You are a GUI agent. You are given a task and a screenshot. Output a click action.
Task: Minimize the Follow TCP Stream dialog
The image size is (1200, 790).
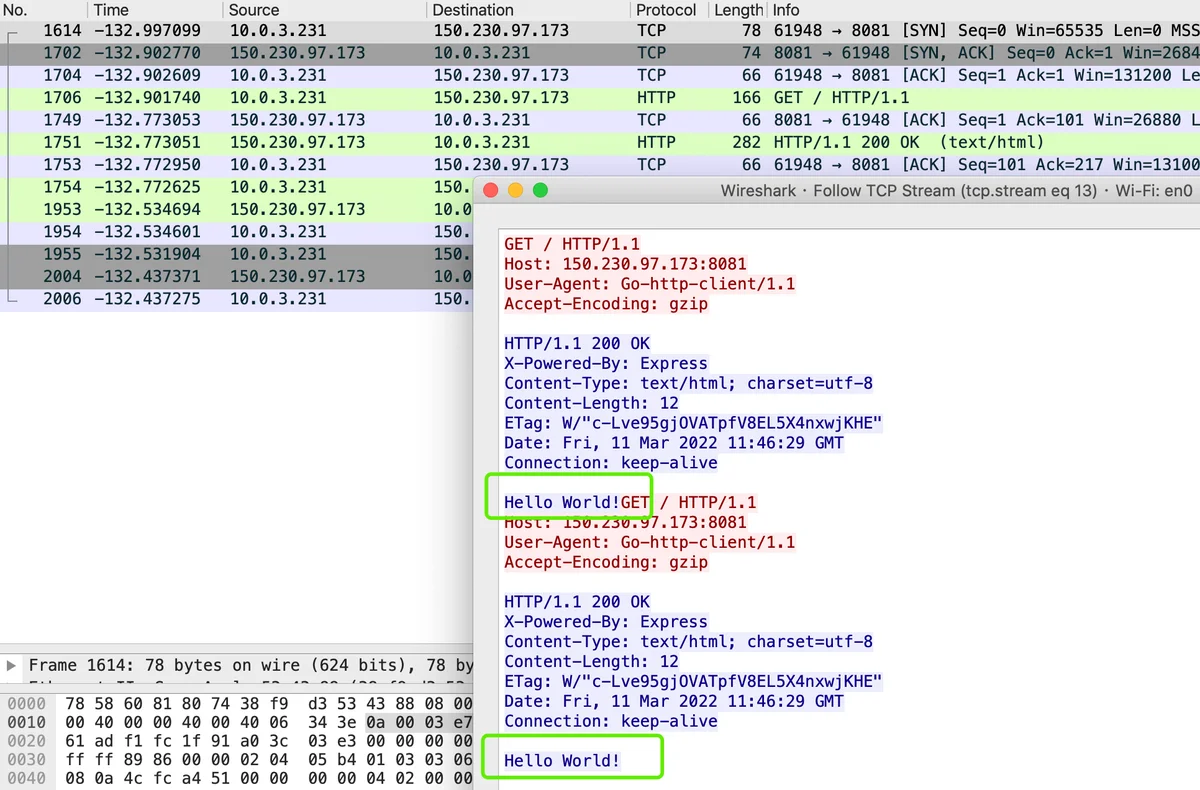pyautogui.click(x=516, y=190)
